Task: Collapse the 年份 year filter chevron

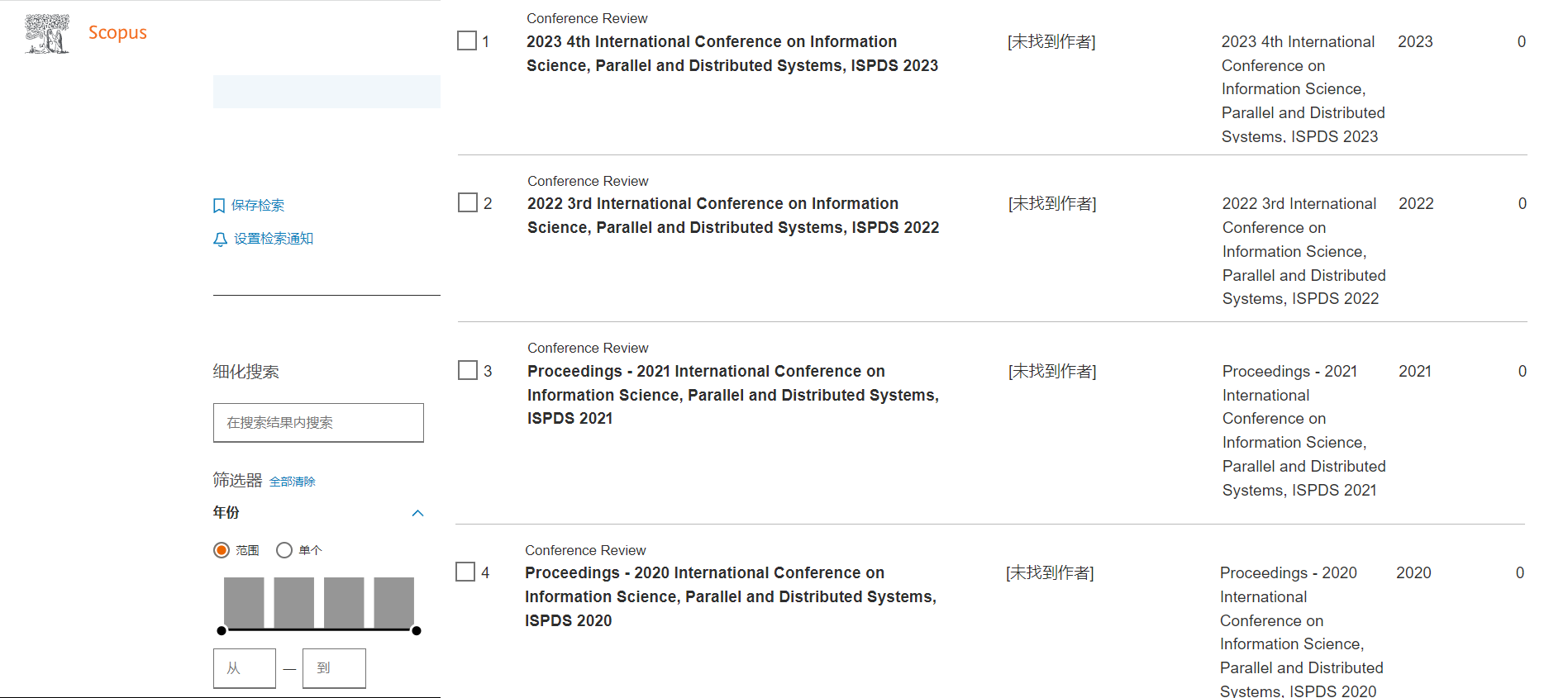Action: (x=417, y=513)
